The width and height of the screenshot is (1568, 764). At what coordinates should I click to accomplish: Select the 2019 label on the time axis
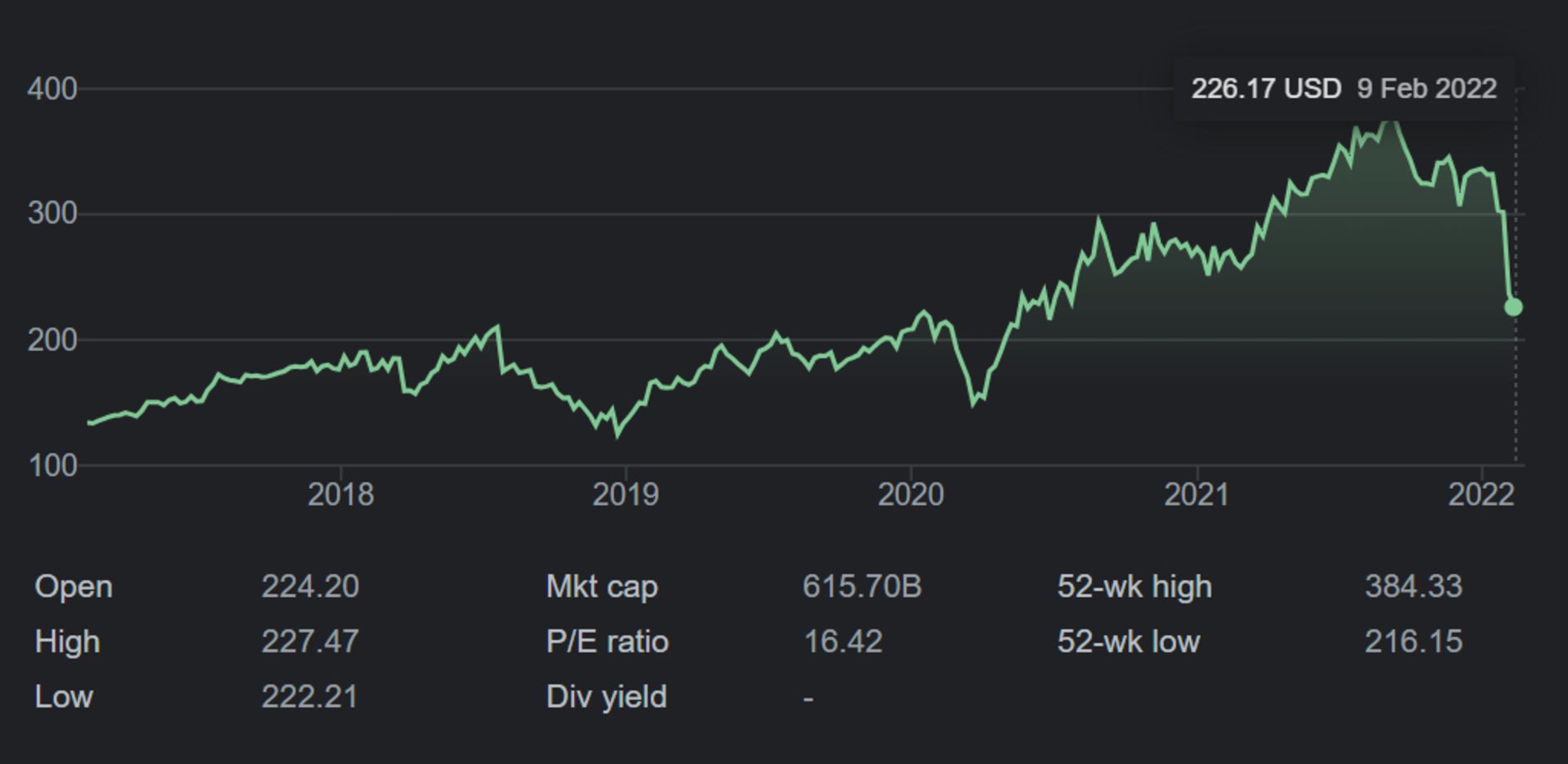tap(626, 495)
